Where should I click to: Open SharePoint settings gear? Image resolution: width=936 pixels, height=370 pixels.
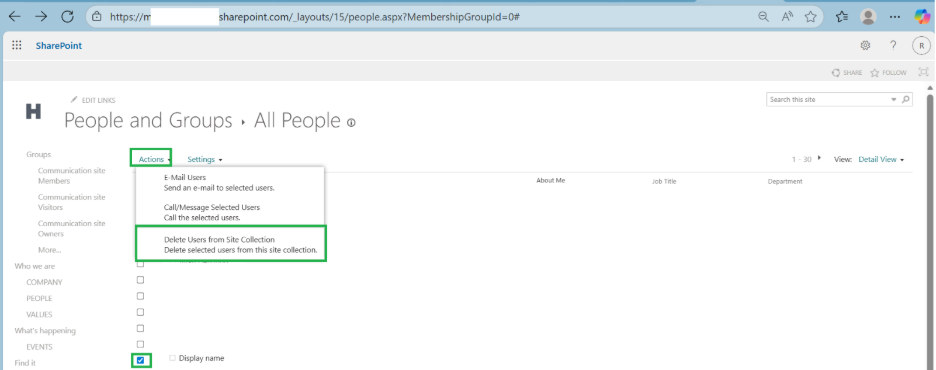pyautogui.click(x=865, y=45)
